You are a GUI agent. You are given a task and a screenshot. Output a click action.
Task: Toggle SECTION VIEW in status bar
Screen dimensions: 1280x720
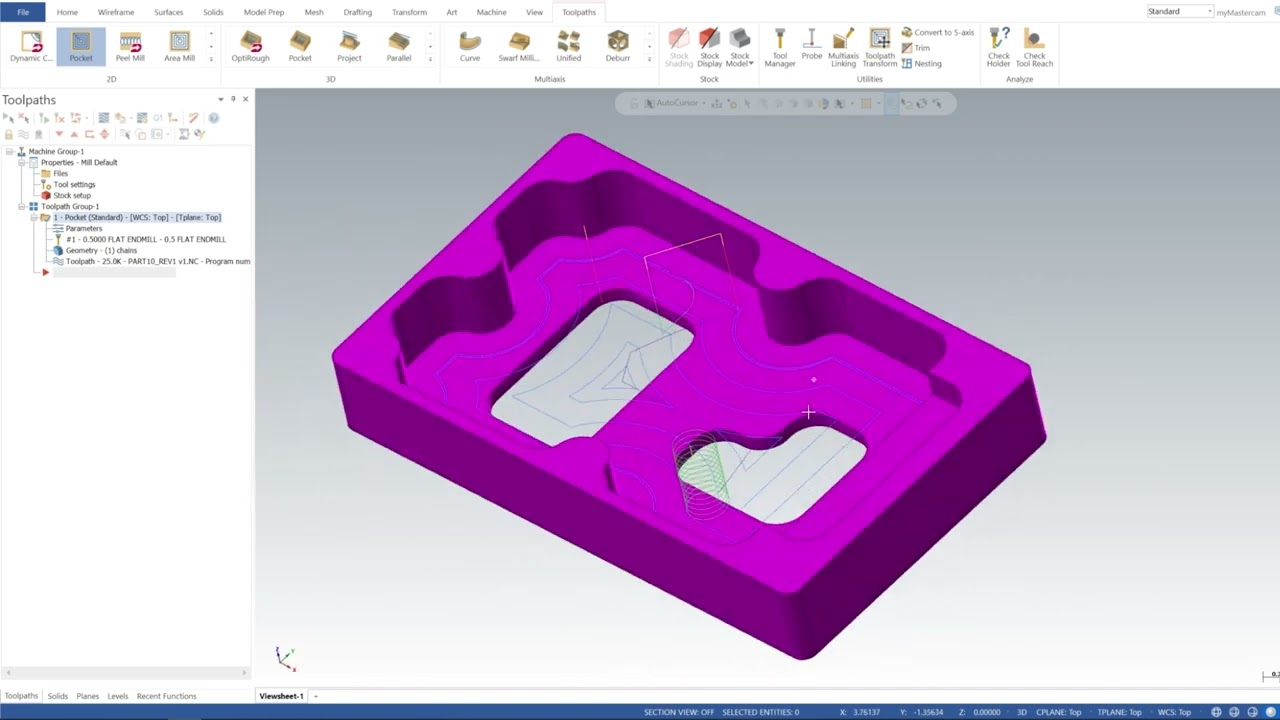(679, 712)
